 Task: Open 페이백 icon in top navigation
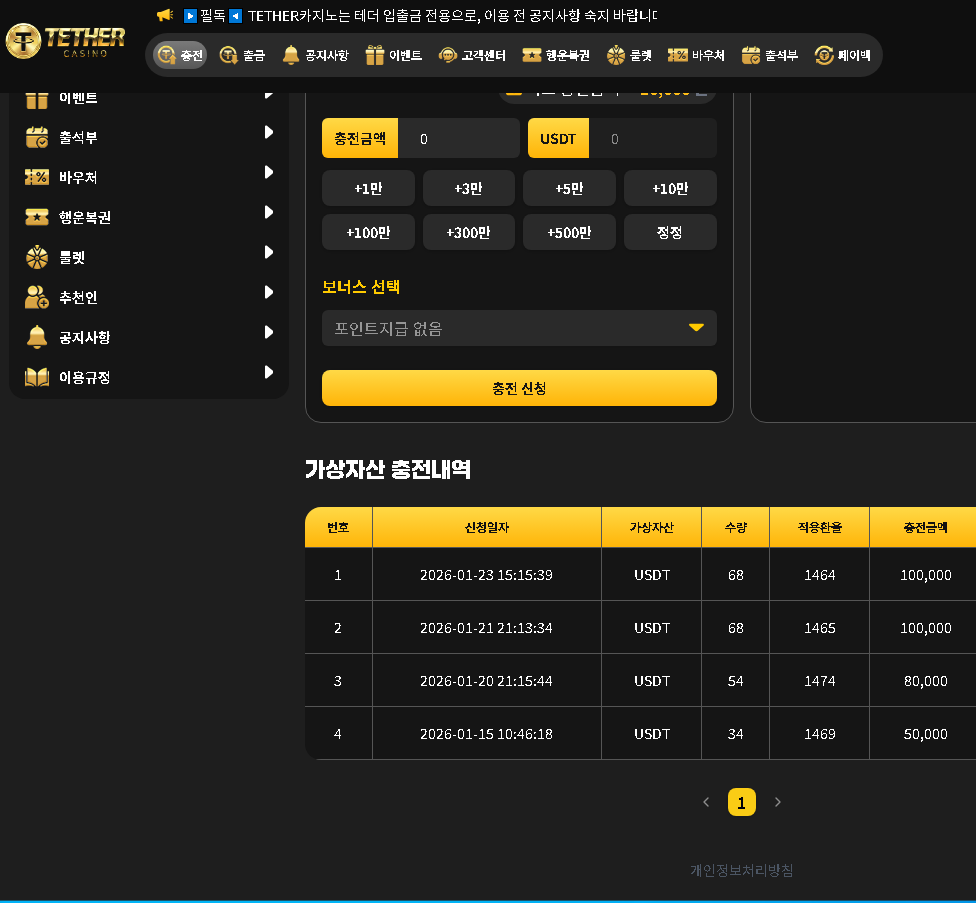(x=824, y=56)
